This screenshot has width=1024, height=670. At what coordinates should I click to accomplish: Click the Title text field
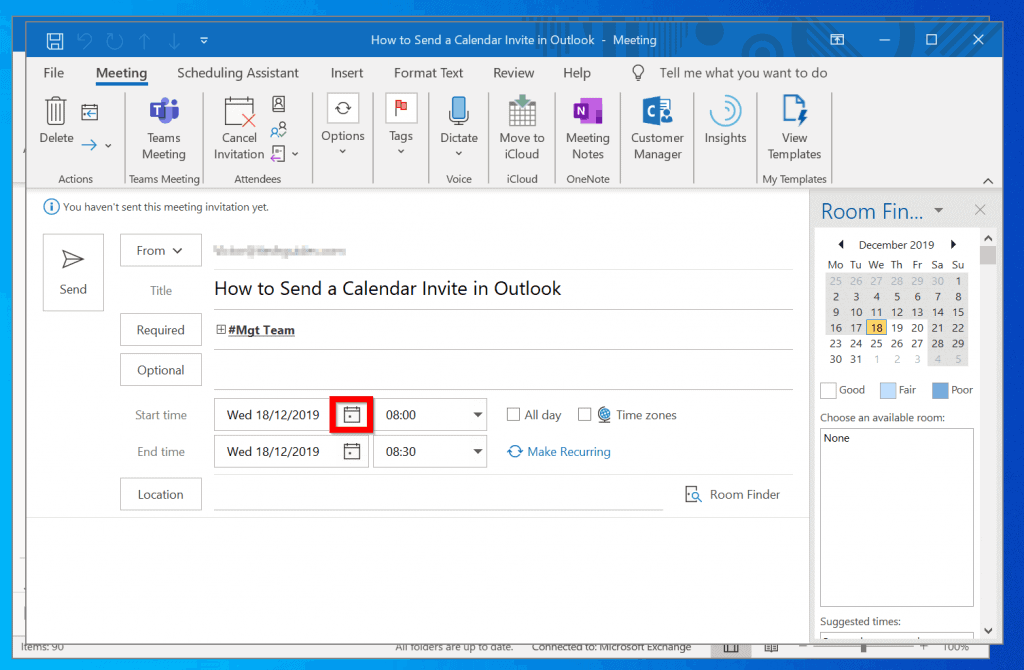tap(503, 289)
